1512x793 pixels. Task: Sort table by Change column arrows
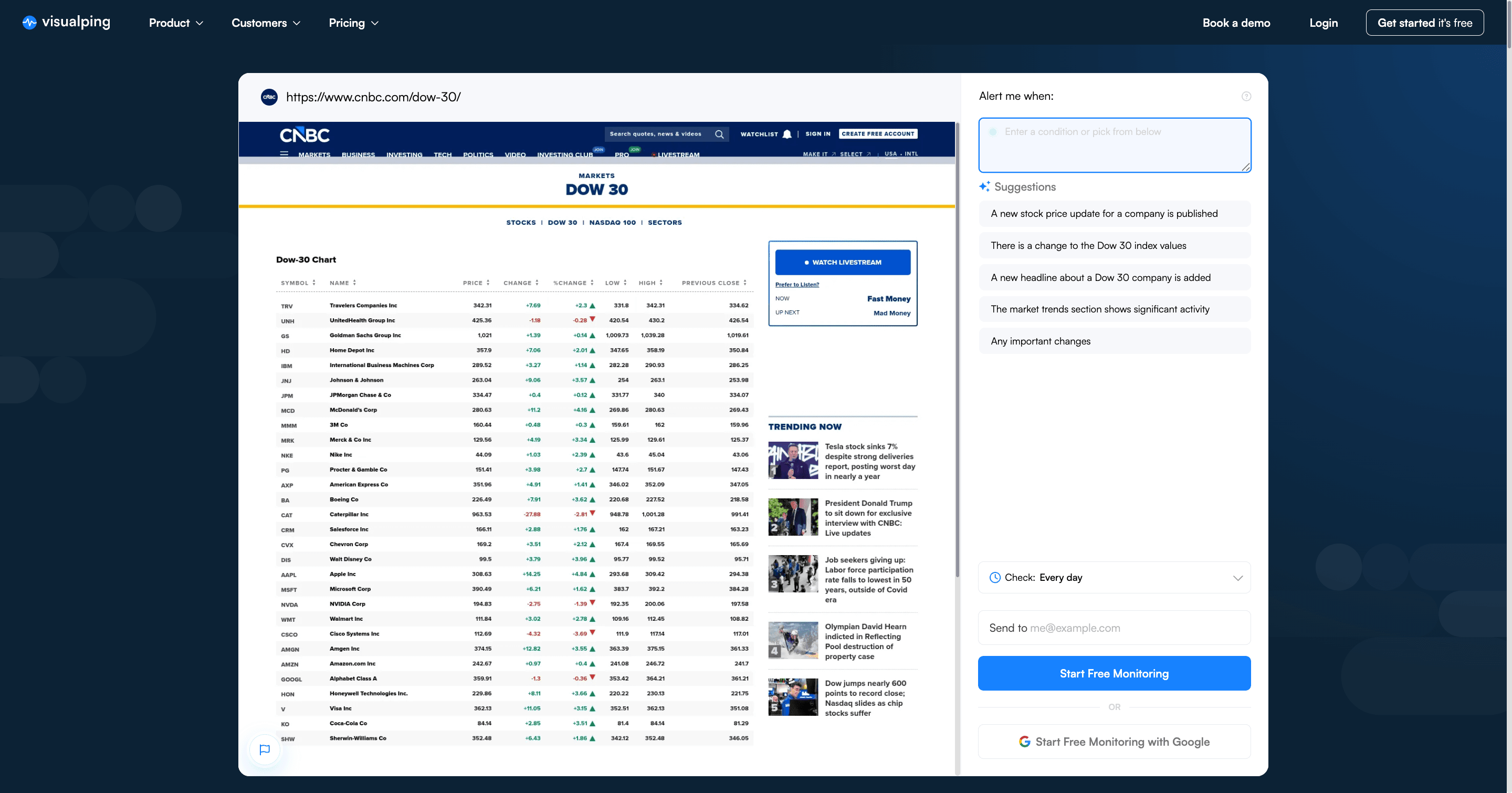click(537, 283)
